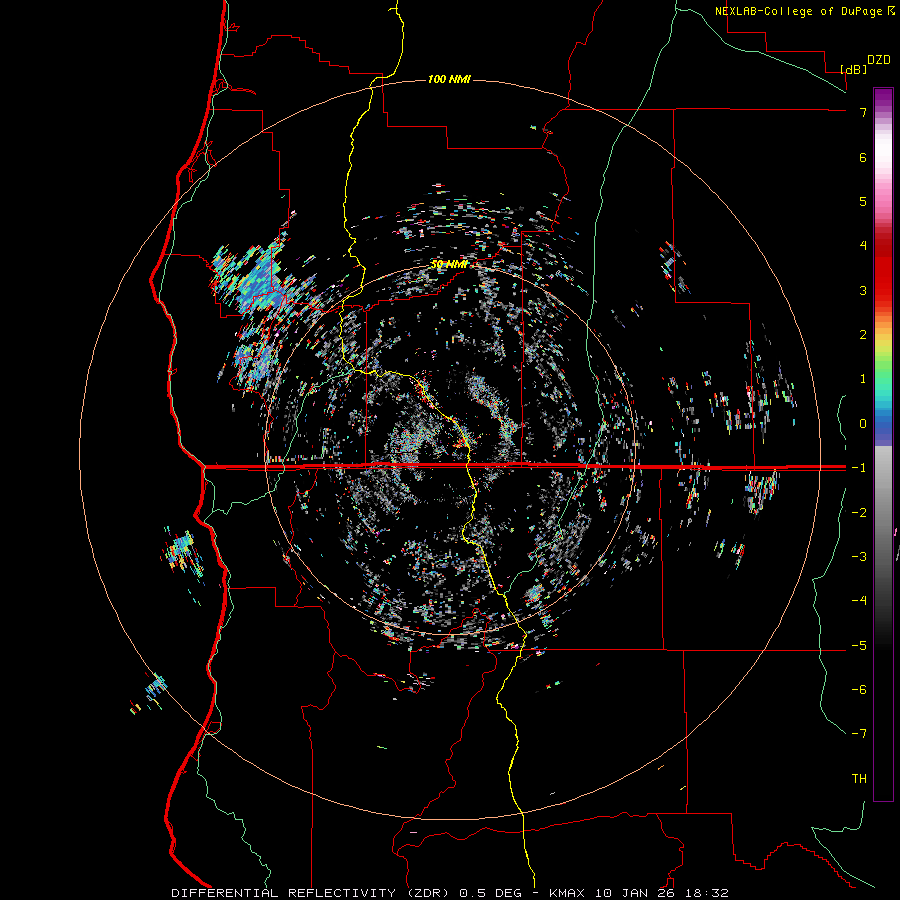Viewport: 900px width, 900px height.
Task: Click the NEXLAB-College of DuPage credit text
Action: click(800, 11)
